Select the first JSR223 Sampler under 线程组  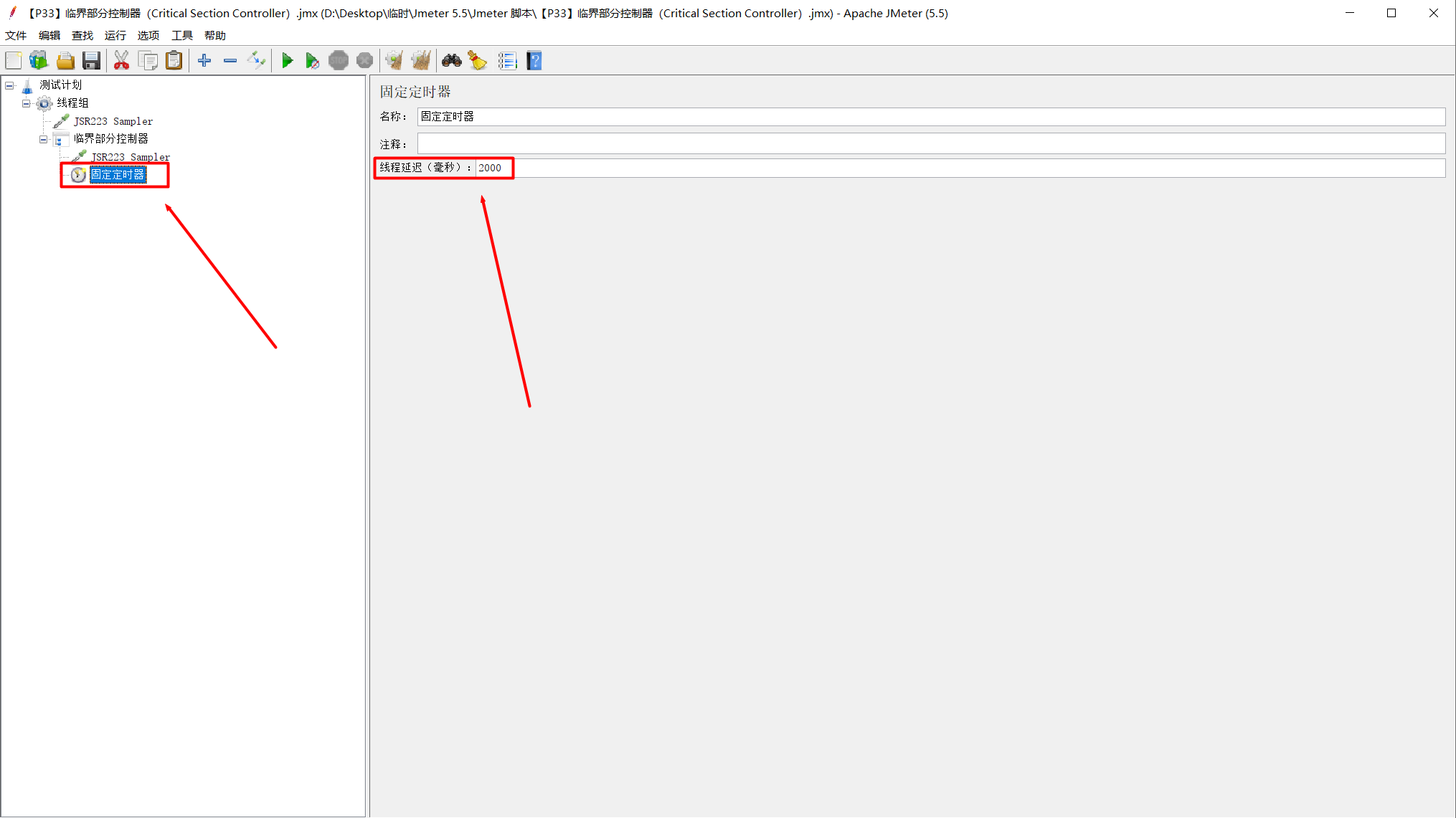click(113, 121)
